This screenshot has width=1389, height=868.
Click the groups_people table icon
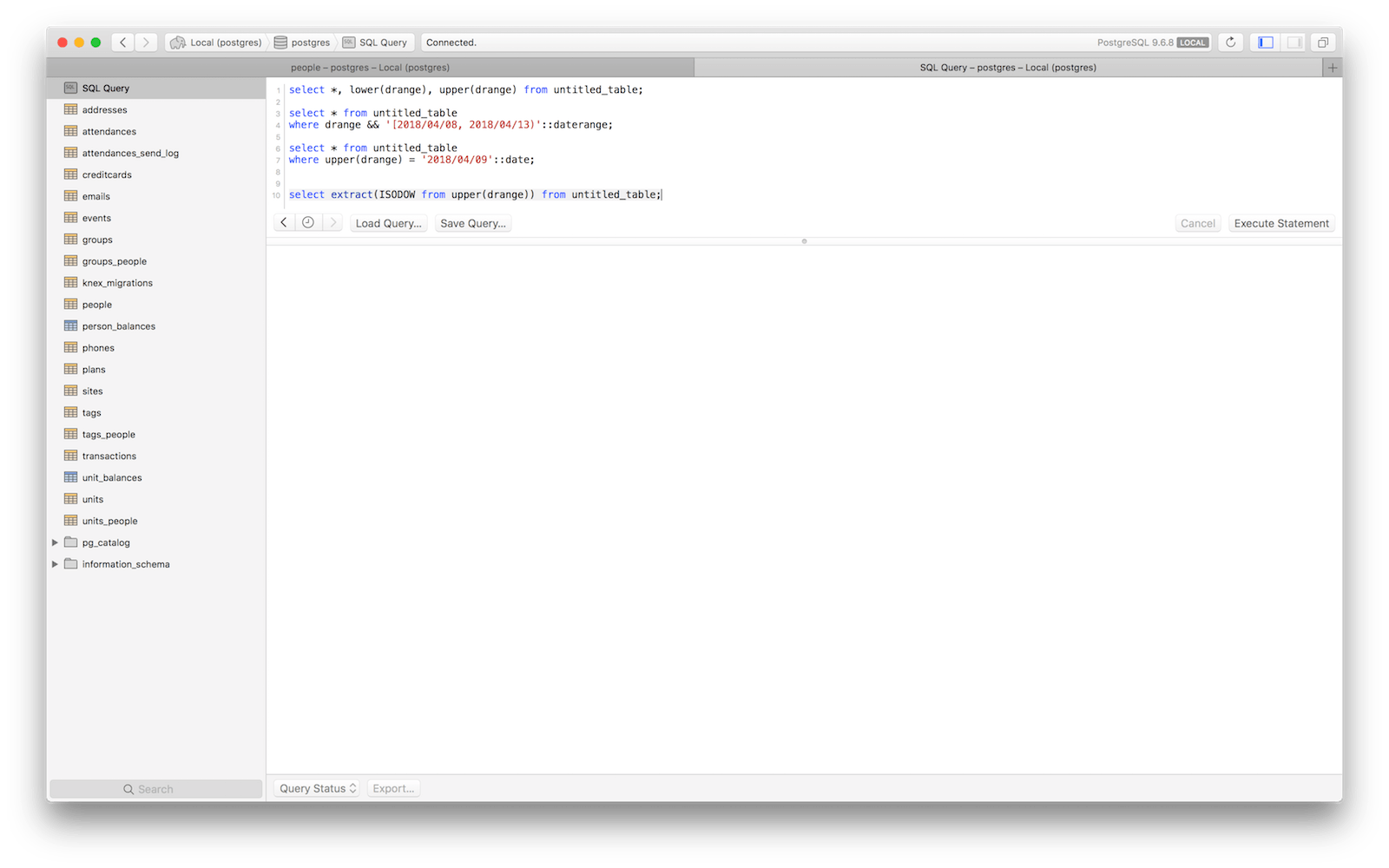pos(71,261)
